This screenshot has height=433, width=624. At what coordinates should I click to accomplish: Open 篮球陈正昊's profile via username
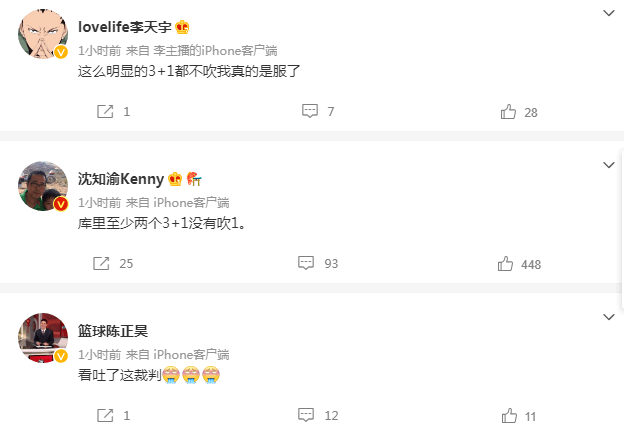113,331
